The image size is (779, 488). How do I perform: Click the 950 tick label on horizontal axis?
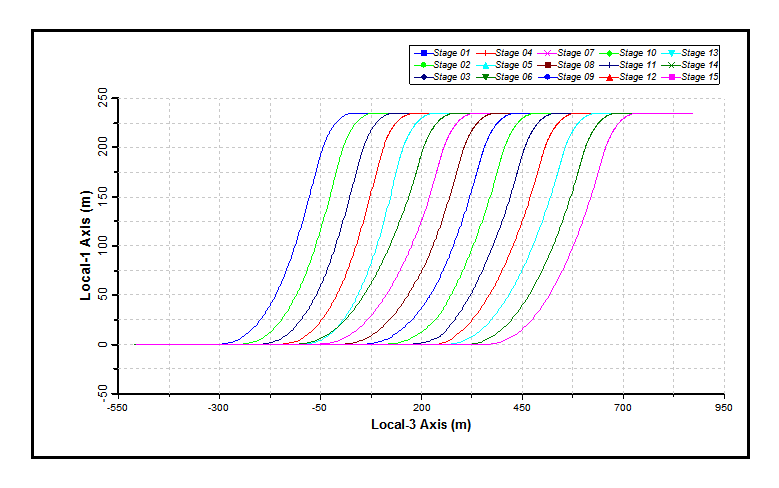point(724,408)
